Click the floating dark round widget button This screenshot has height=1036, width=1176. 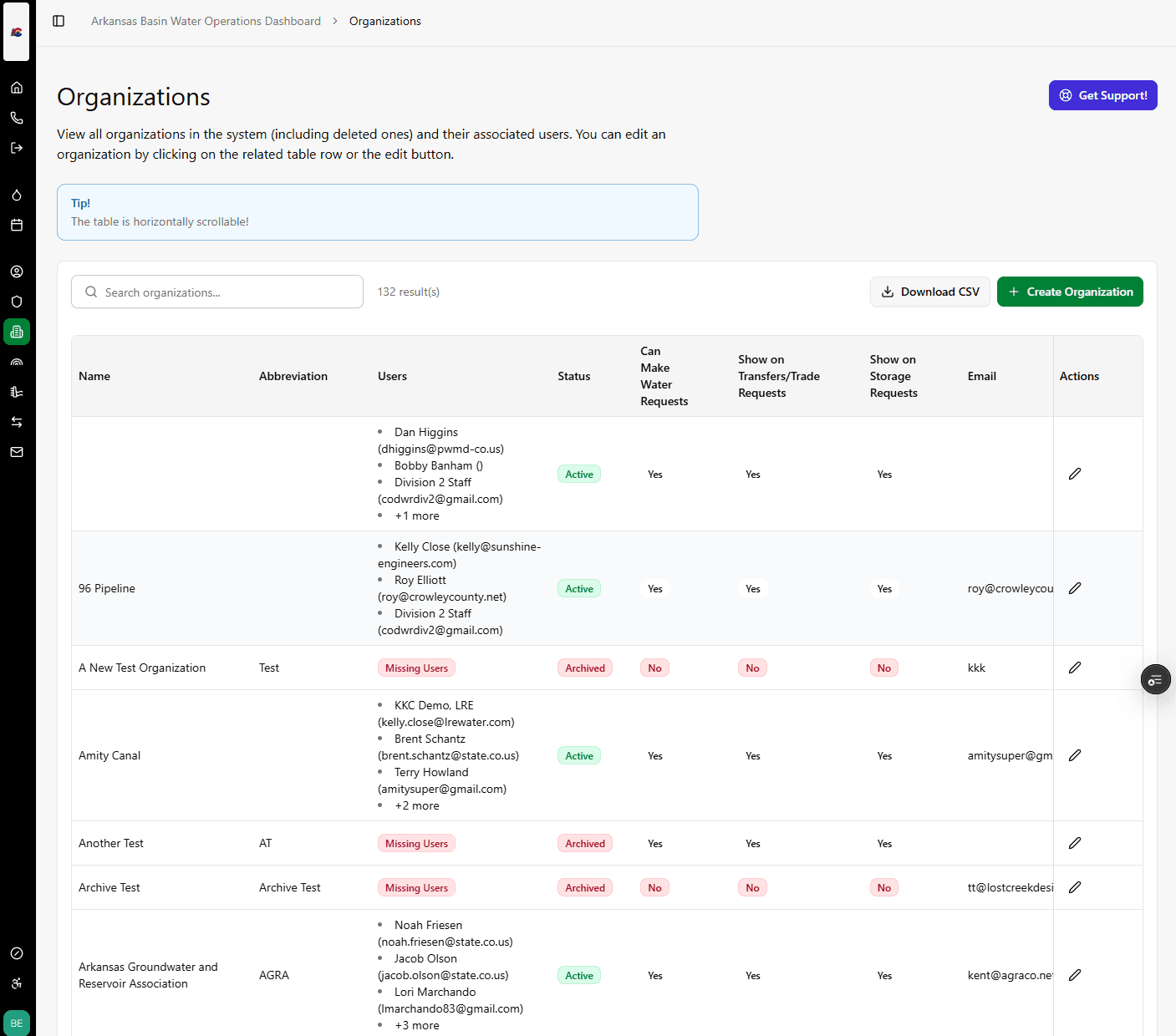click(1156, 679)
